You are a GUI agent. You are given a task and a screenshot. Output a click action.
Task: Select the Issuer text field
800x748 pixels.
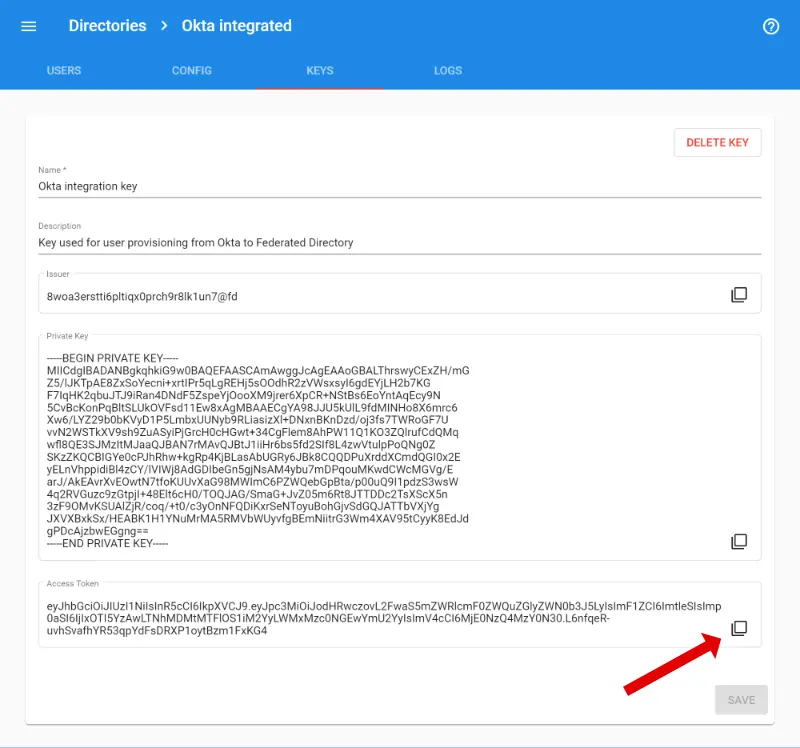300,294
